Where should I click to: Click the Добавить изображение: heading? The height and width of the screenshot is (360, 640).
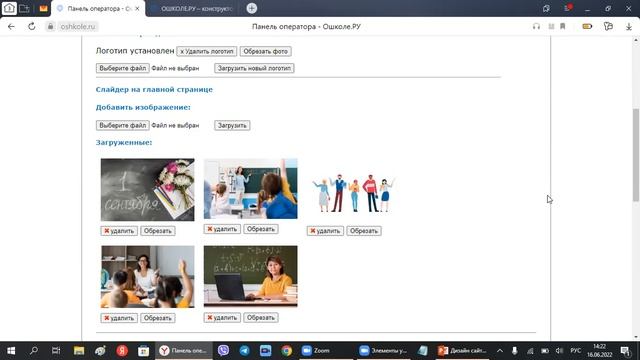point(143,107)
